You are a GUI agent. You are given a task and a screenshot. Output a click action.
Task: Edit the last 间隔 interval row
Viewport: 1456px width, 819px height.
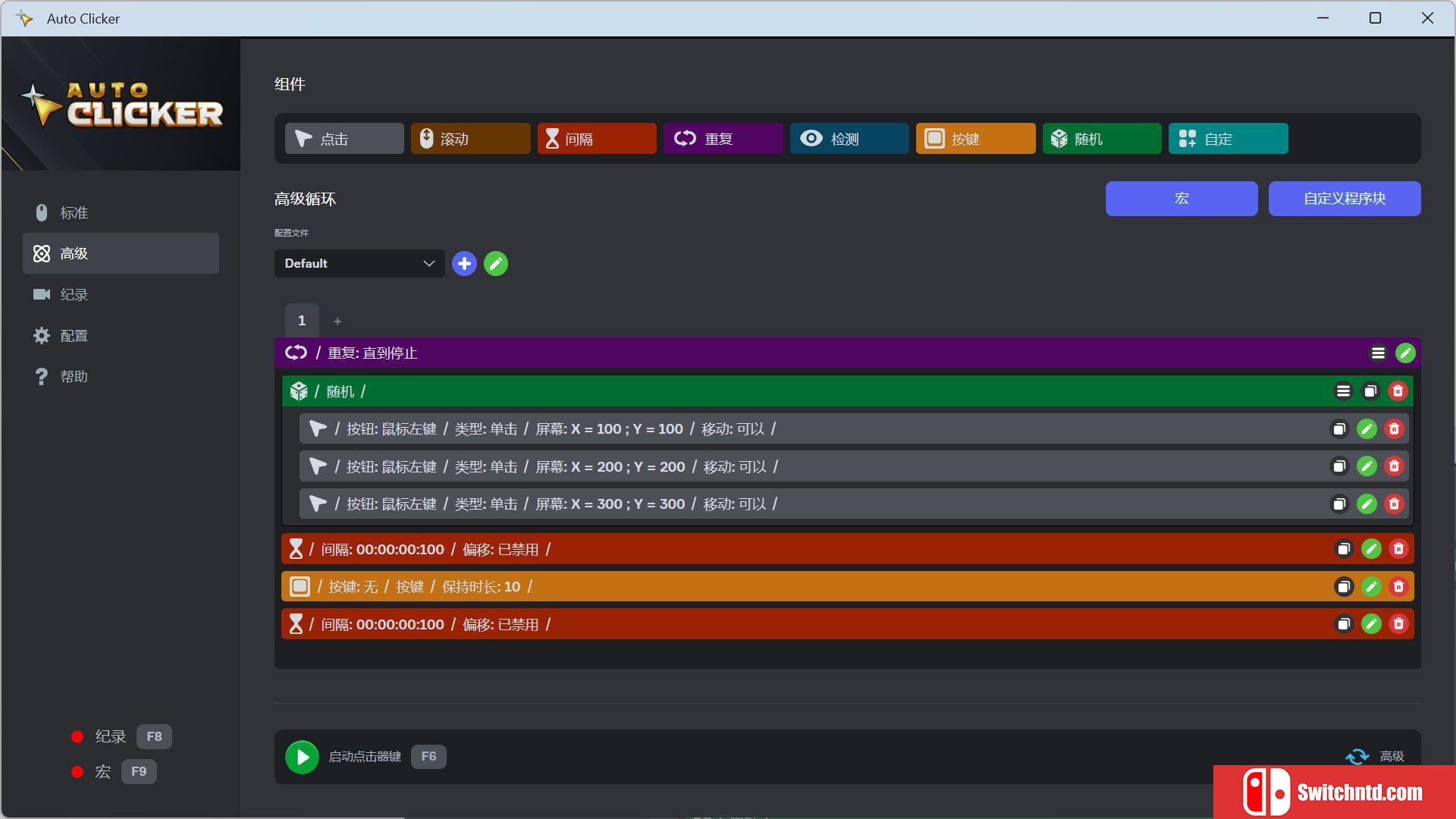(x=1371, y=624)
